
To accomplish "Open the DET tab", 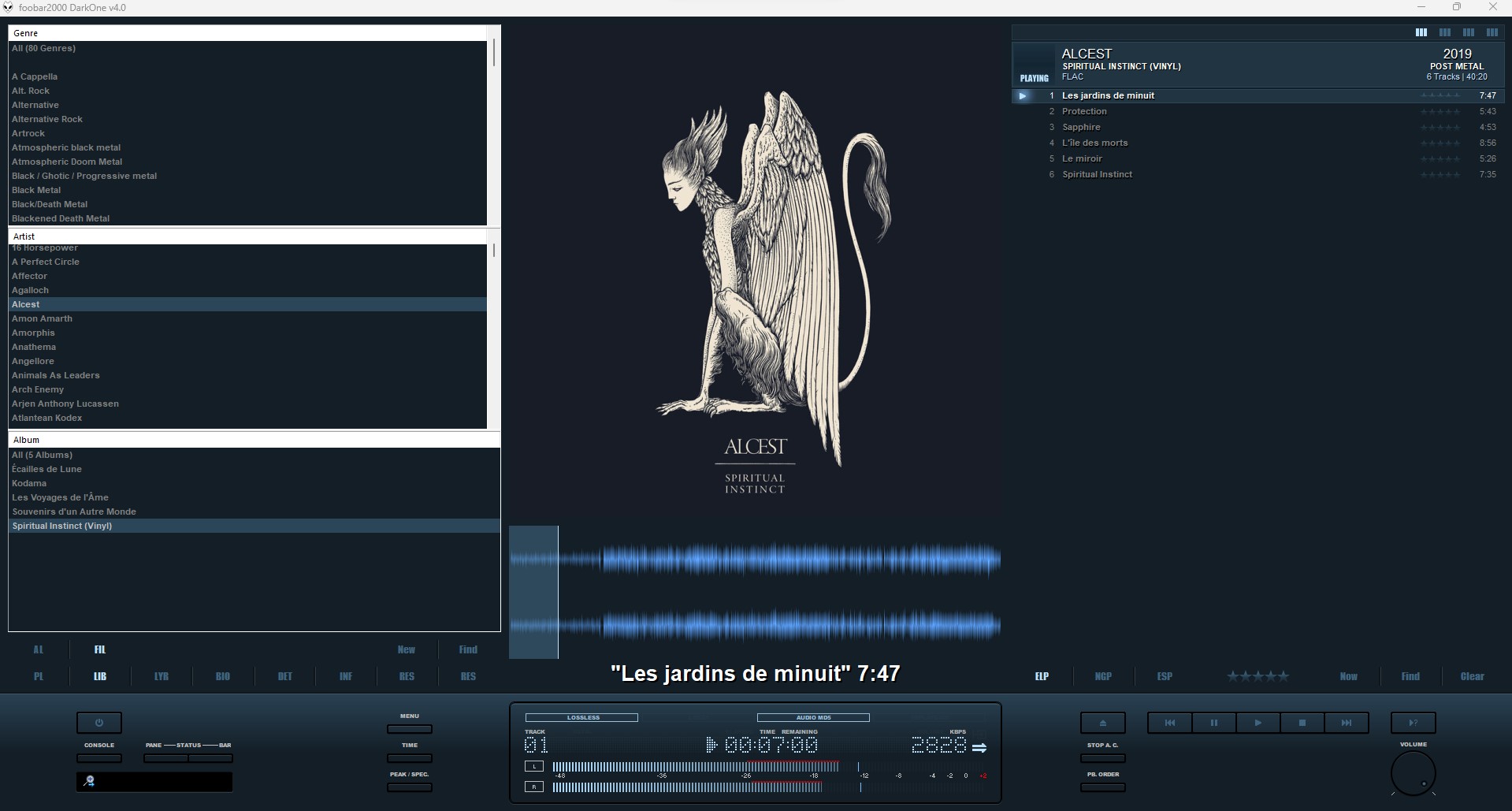I will coord(285,676).
